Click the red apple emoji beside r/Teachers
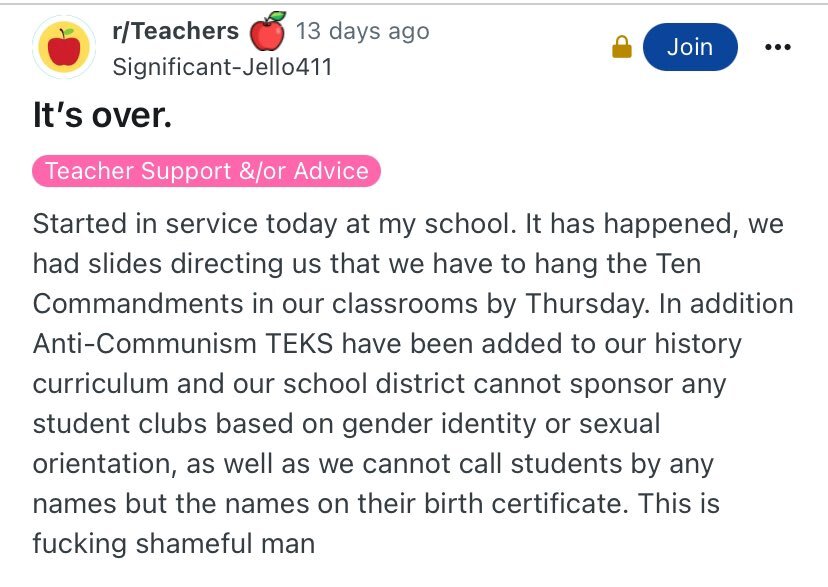Image resolution: width=828 pixels, height=587 pixels. (x=267, y=31)
